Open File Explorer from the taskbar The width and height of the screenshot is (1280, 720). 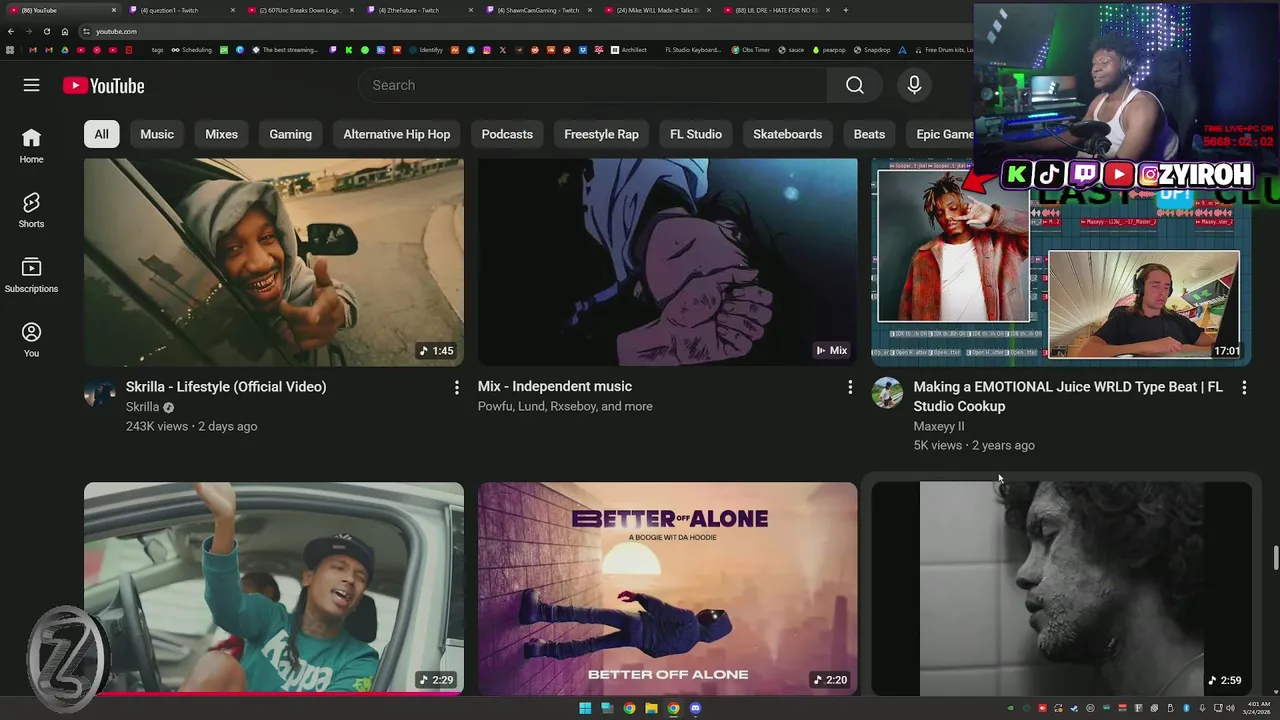pos(651,708)
